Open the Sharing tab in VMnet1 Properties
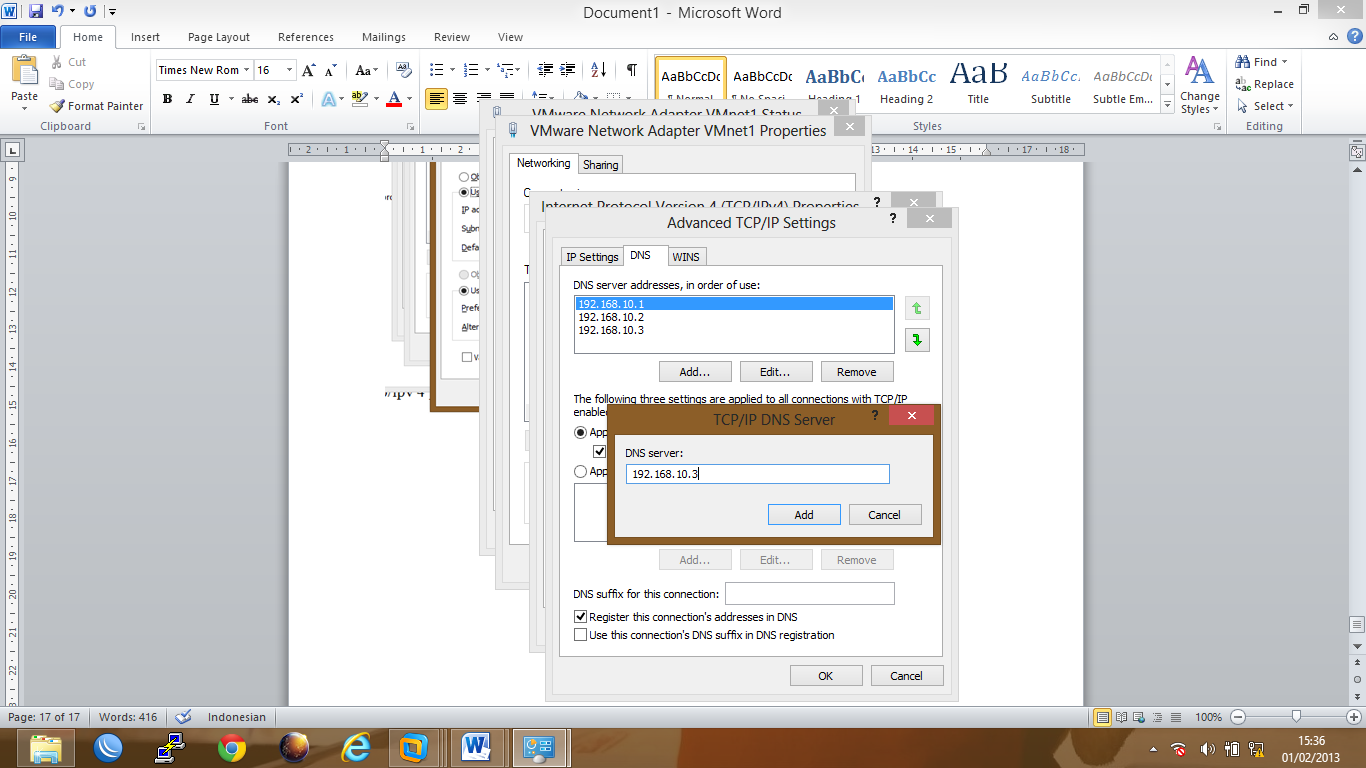 600,164
